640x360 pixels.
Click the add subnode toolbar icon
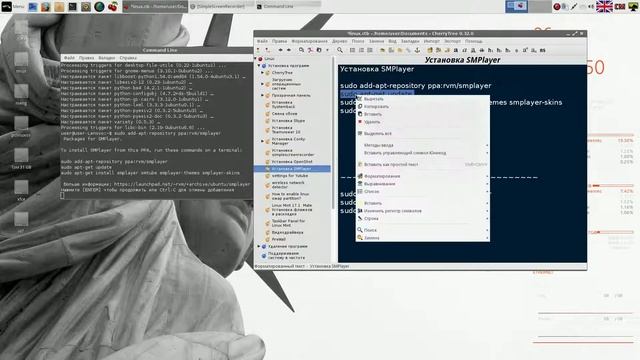(267, 50)
